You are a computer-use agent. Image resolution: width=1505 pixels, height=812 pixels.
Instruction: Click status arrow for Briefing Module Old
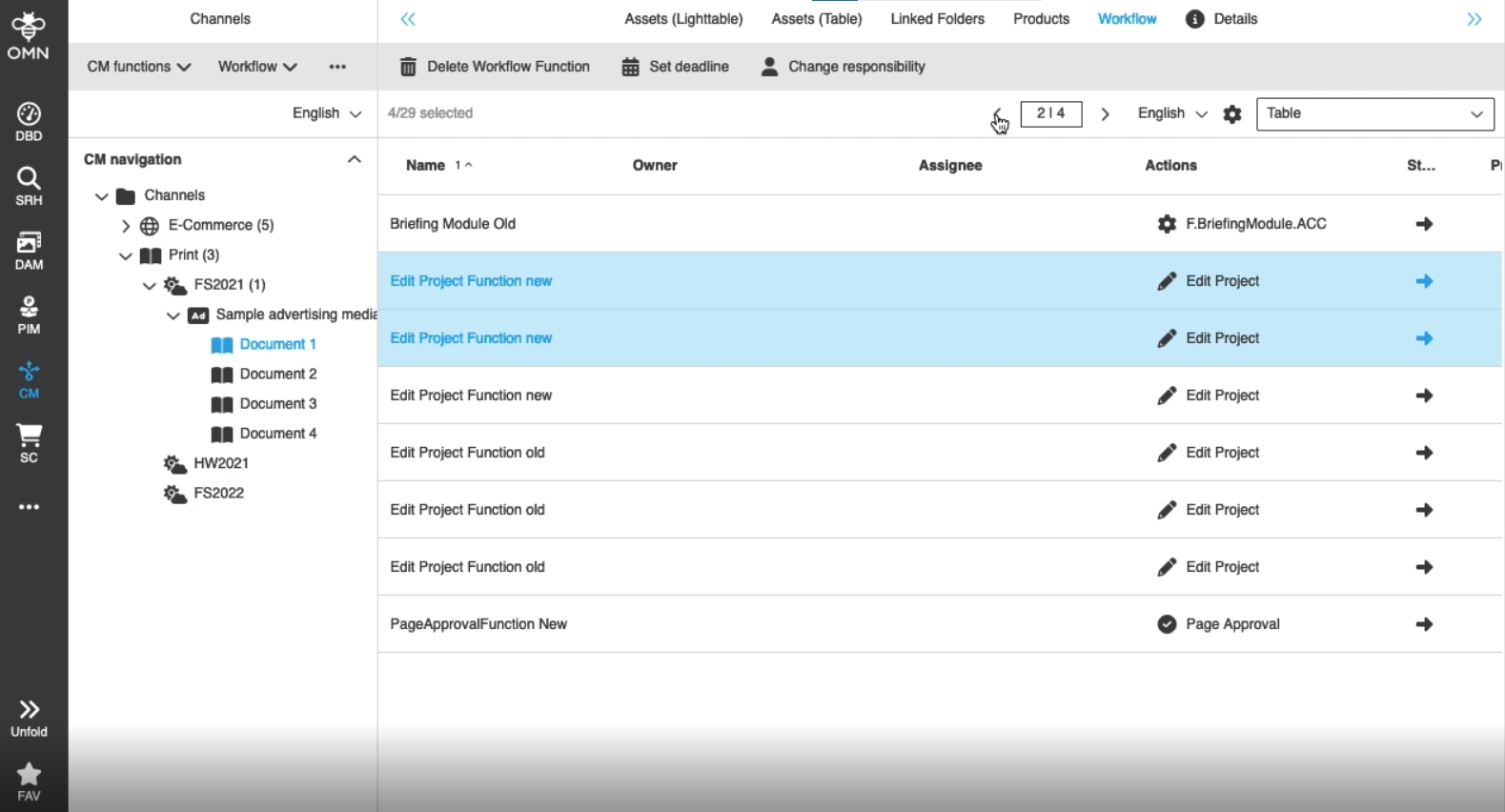[x=1424, y=224]
